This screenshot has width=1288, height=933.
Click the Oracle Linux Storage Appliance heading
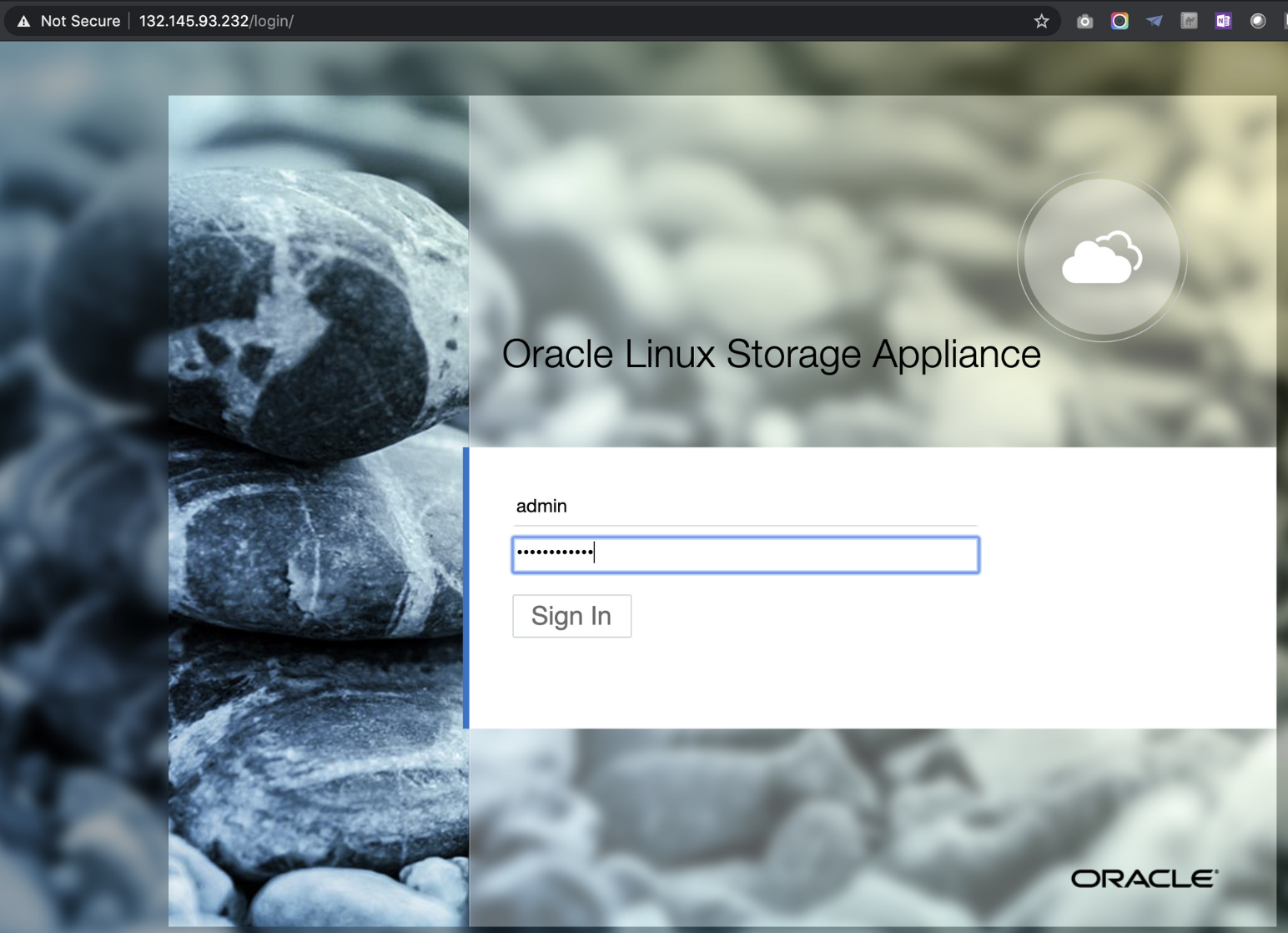[x=772, y=354]
